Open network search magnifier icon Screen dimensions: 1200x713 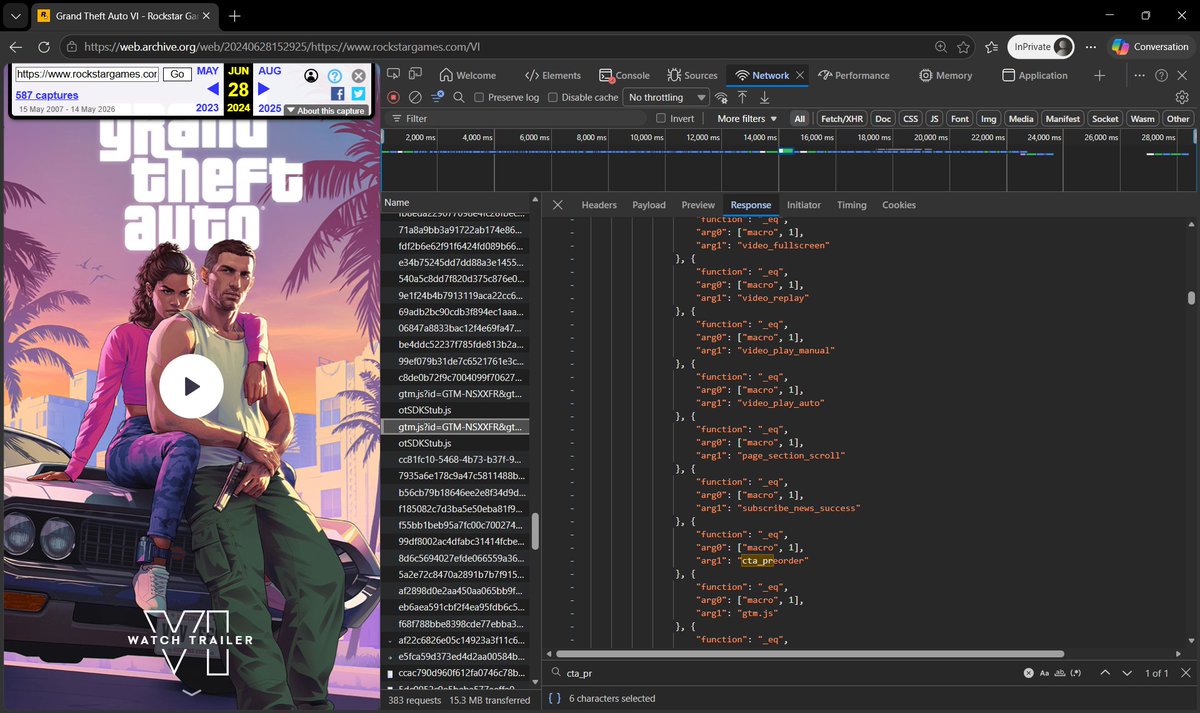point(459,97)
